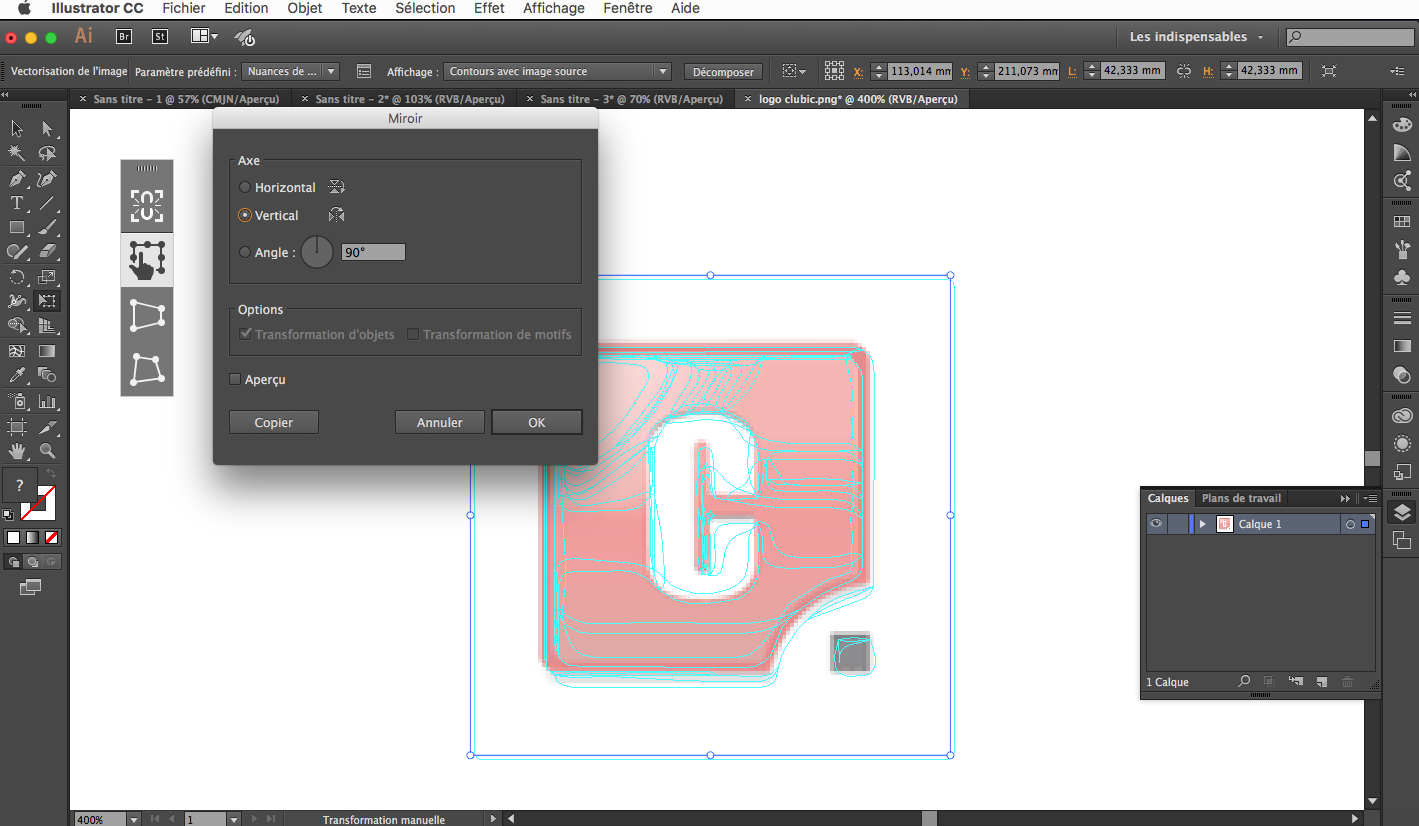Switch to Sans titre - 3 document tab
1419x826 pixels.
click(x=630, y=99)
